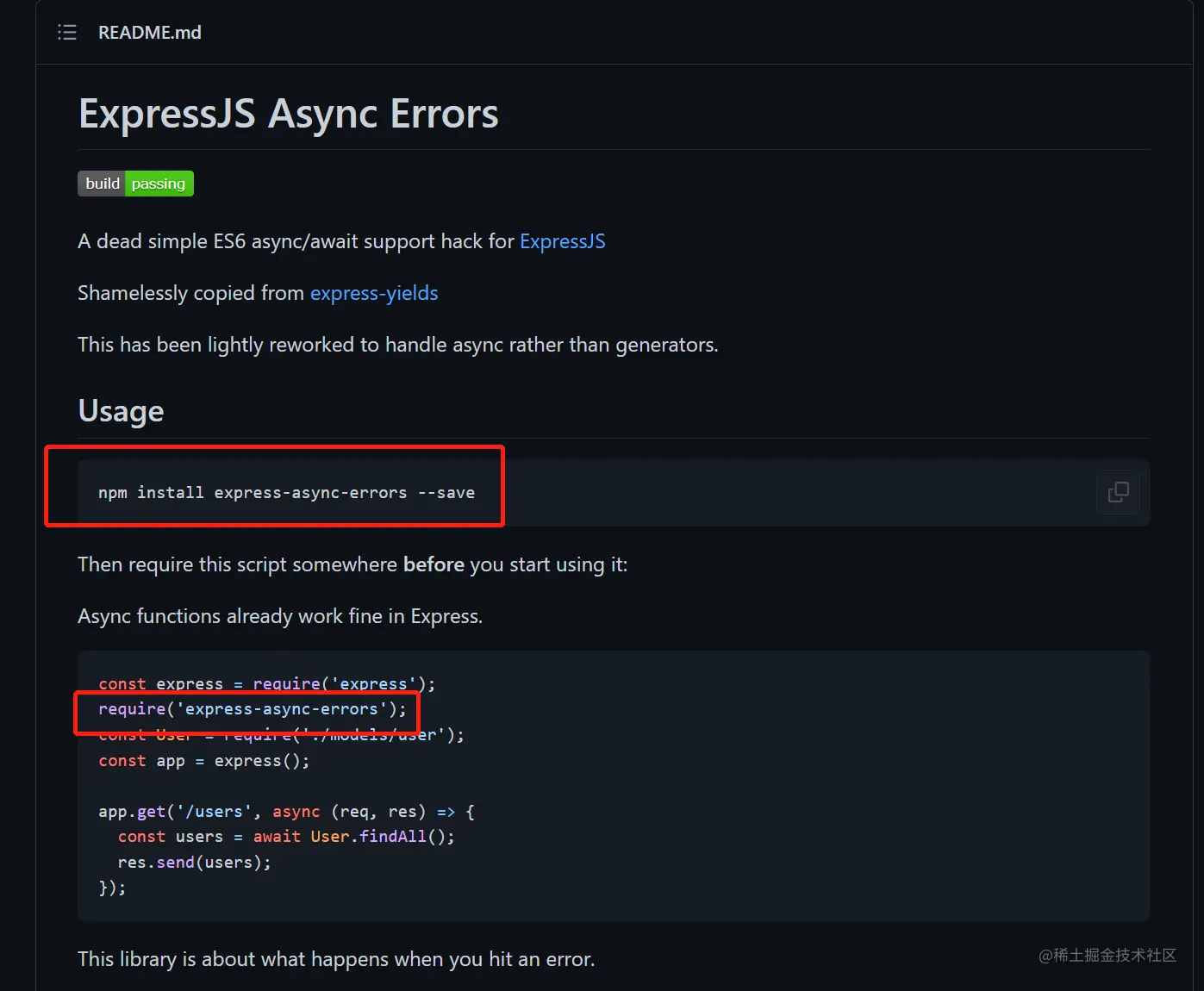
Task: Click the 'lightly reworked to handle async' sentence
Action: [398, 345]
